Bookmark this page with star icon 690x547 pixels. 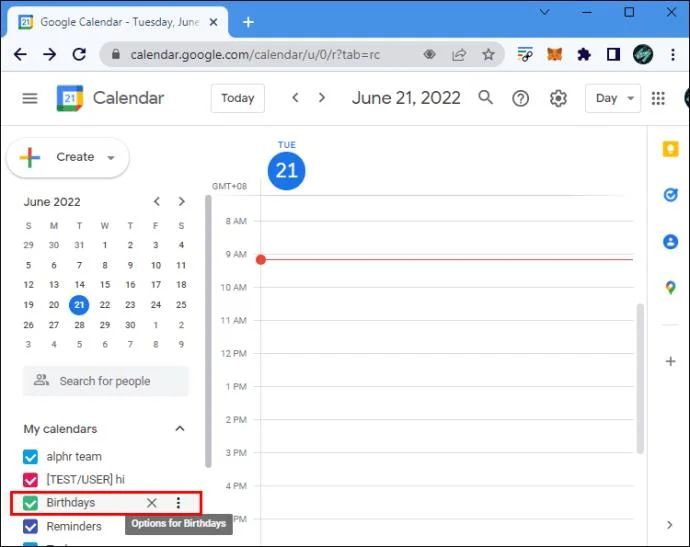(x=488, y=55)
